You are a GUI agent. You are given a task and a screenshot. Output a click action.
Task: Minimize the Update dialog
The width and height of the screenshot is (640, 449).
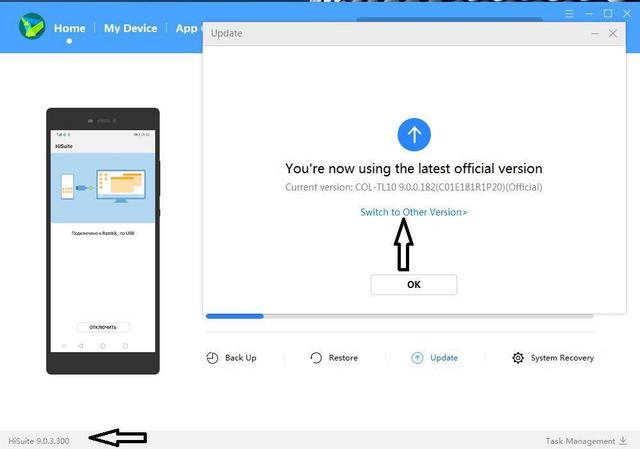coord(595,33)
